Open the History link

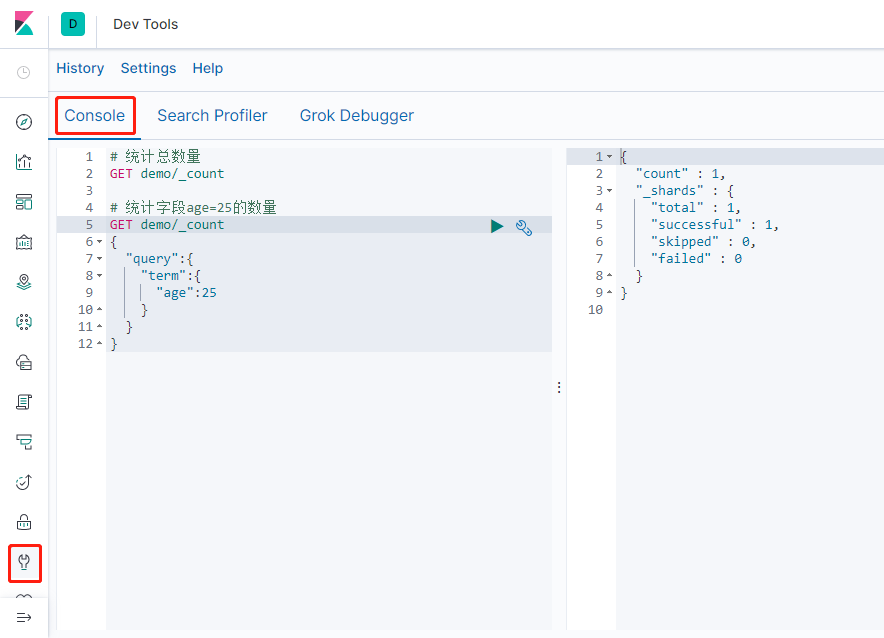tap(80, 68)
